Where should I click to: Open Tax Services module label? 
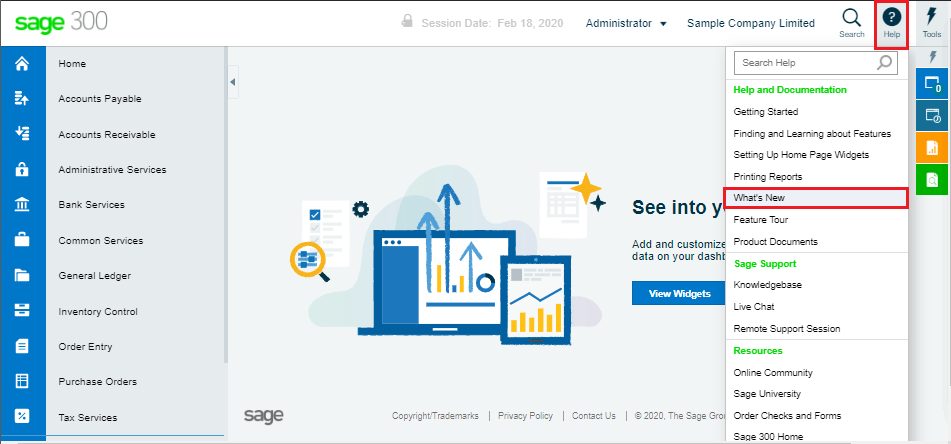(x=88, y=417)
